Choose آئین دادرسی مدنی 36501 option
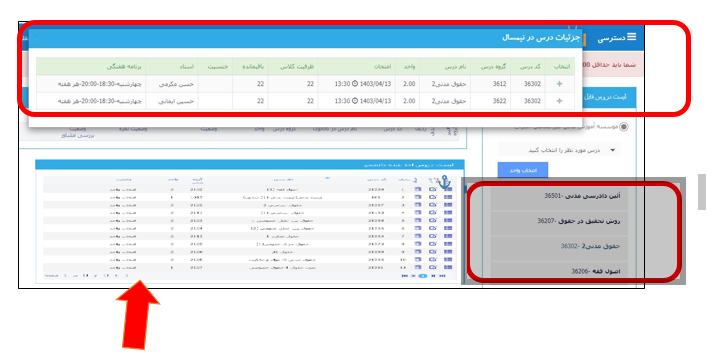714x363 pixels. [559, 196]
